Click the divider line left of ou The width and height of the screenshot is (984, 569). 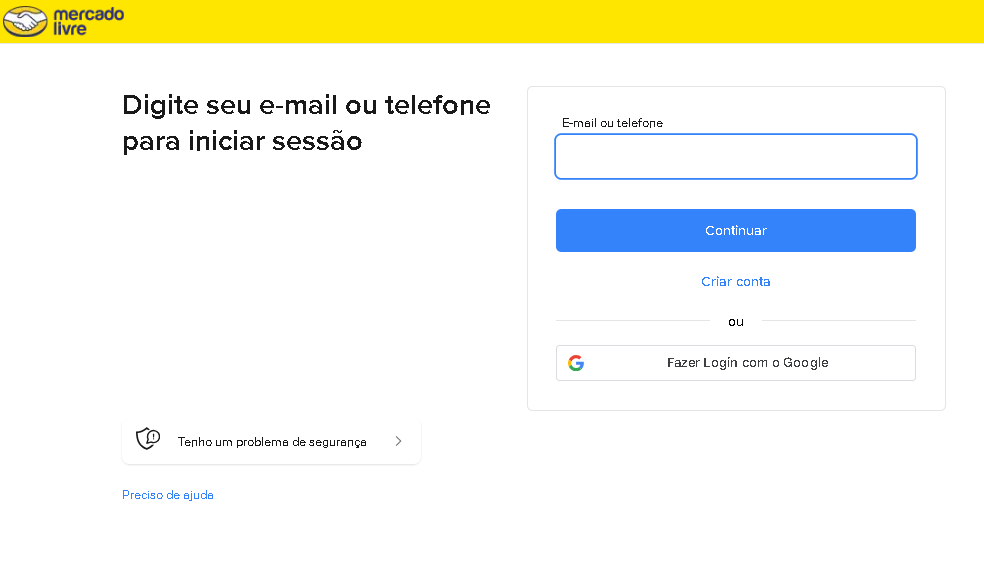(x=630, y=321)
